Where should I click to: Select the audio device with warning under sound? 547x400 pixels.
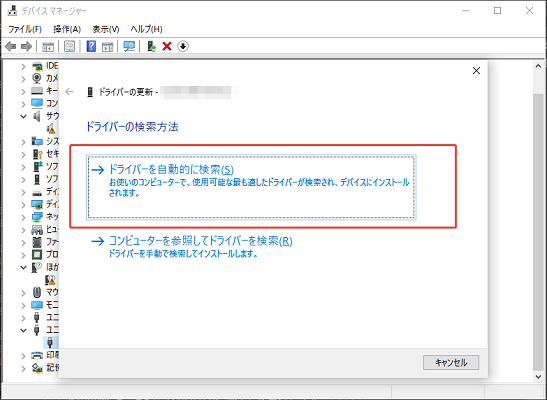click(x=51, y=129)
